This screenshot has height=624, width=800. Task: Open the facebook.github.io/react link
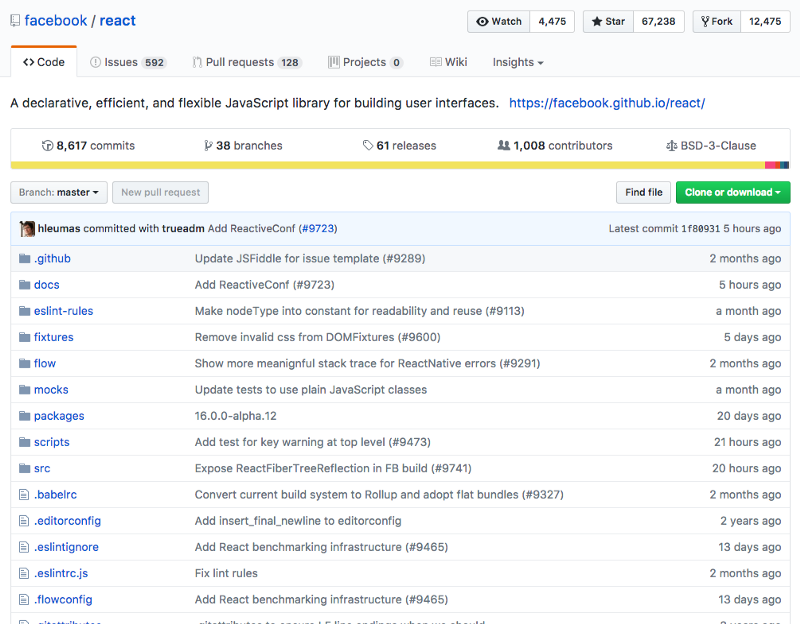point(606,103)
